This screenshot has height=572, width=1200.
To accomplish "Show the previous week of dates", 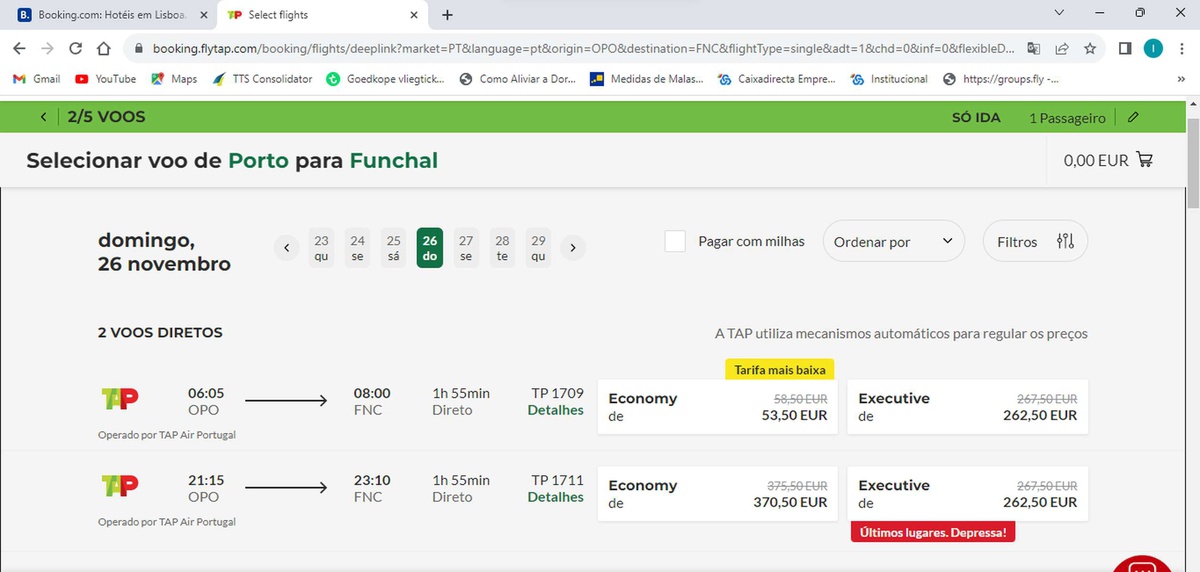I will [287, 247].
